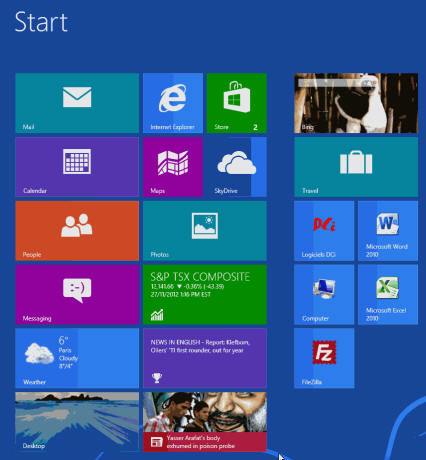426x460 pixels.
Task: Launch Microsoft Word 2010 tile
Action: [x=388, y=231]
